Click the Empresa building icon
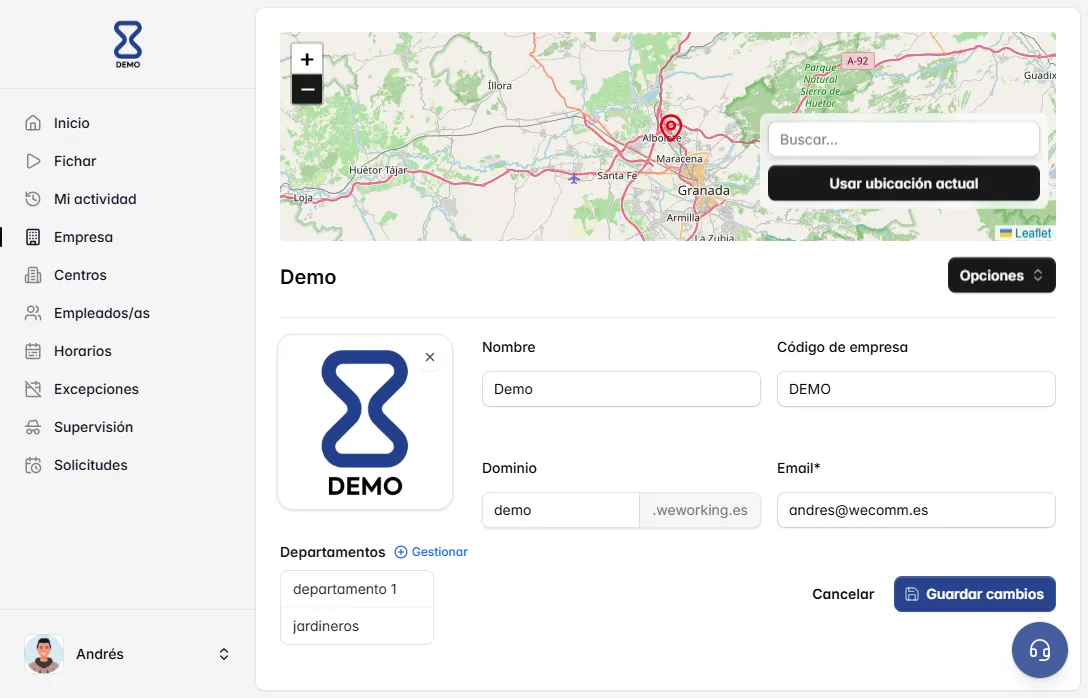Image resolution: width=1088 pixels, height=698 pixels. [33, 237]
